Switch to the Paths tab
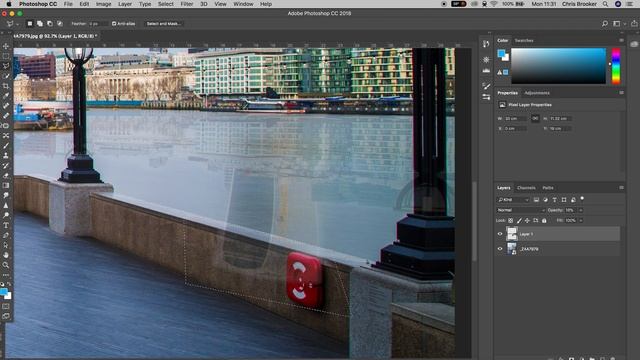The image size is (640, 360). (x=548, y=188)
